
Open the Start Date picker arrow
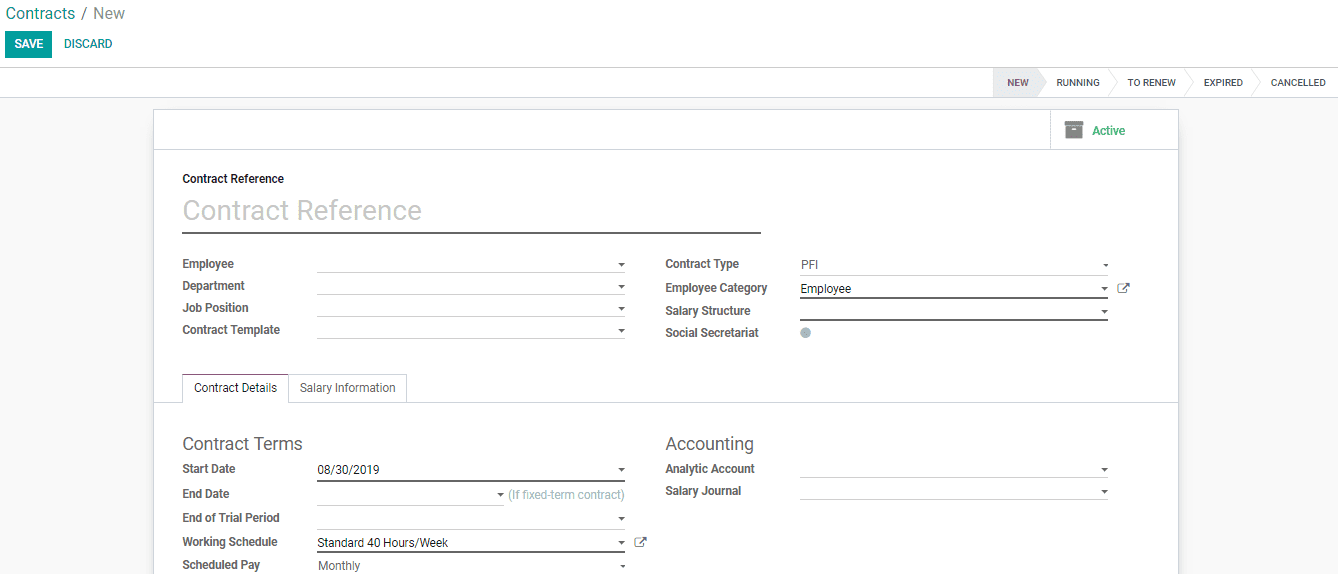(621, 470)
